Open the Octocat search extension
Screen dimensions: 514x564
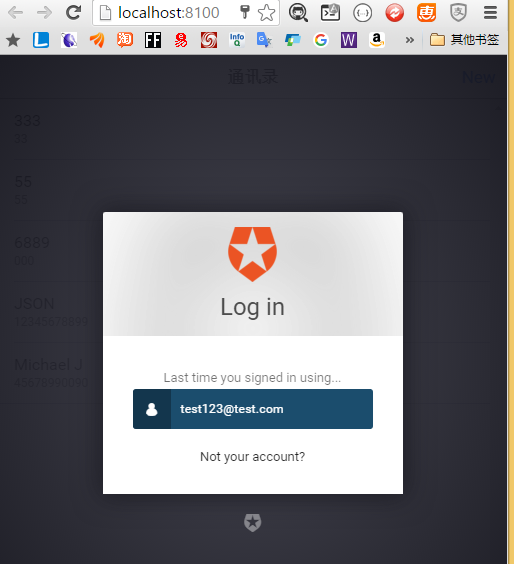point(298,13)
